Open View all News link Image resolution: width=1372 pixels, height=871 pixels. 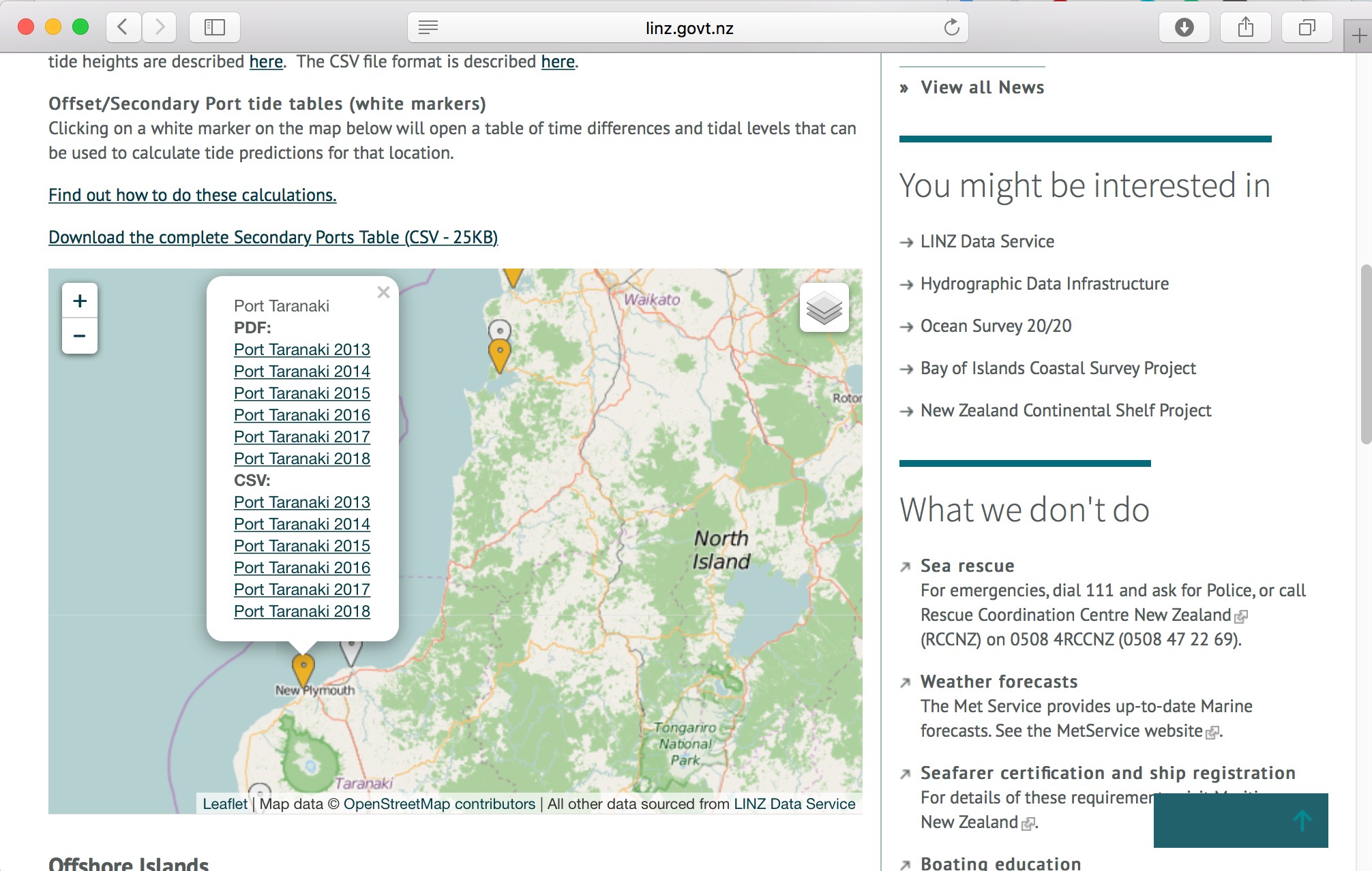click(982, 87)
